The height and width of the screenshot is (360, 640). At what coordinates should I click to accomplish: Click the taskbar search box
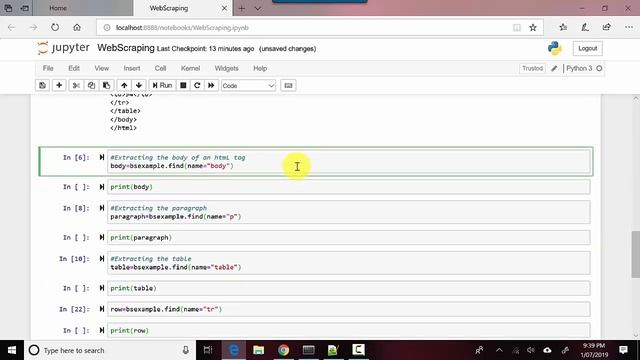[110, 350]
